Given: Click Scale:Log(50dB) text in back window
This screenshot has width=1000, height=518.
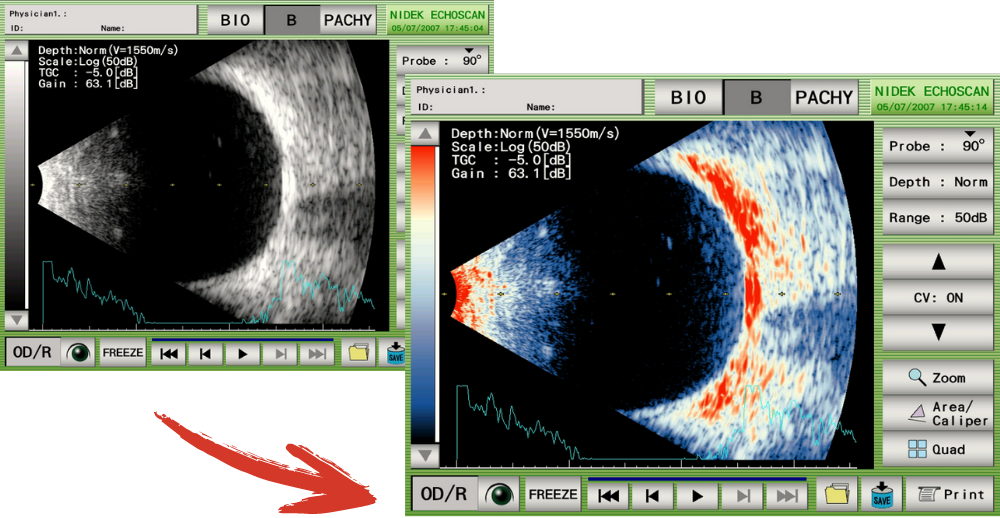Looking at the screenshot, I should coord(89,61).
